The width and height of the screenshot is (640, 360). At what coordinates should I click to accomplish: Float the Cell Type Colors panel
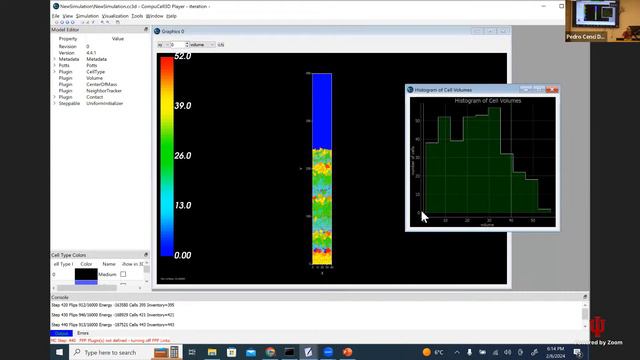tap(146, 255)
